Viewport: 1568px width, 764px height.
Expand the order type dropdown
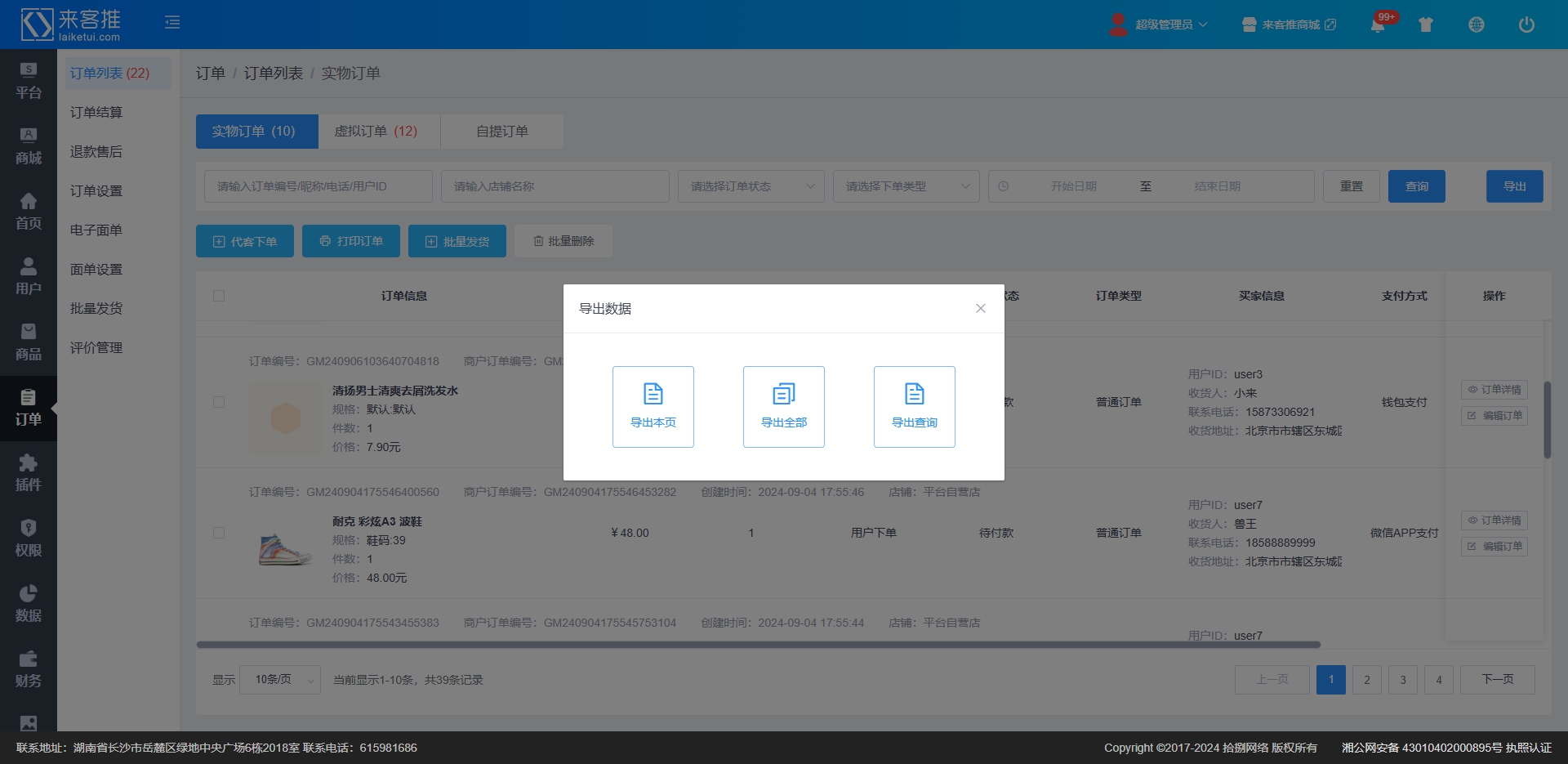tap(906, 186)
